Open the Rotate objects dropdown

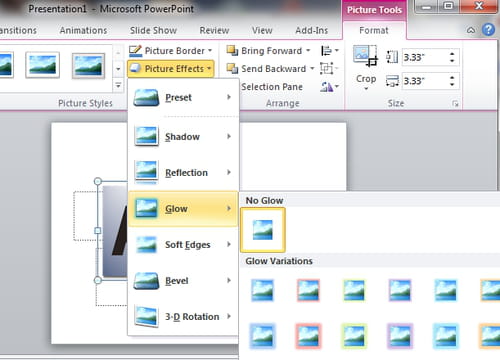[329, 87]
